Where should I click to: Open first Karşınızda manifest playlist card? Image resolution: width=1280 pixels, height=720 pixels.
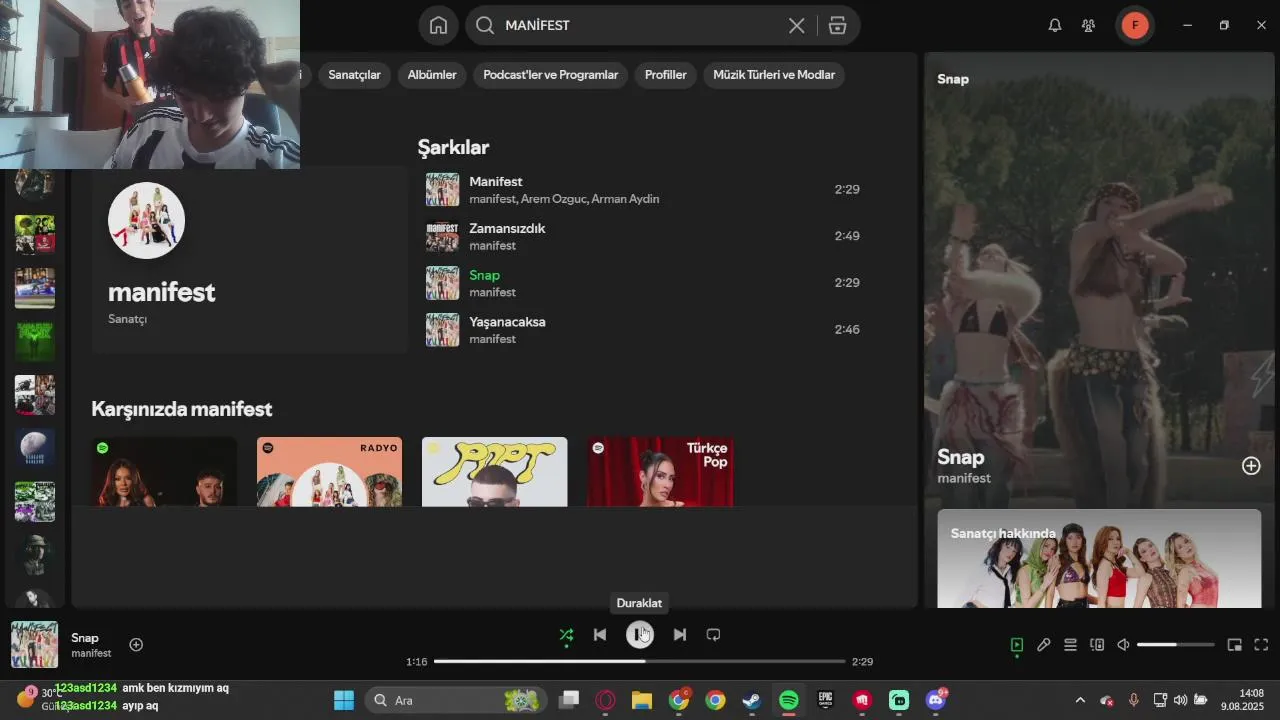[164, 471]
